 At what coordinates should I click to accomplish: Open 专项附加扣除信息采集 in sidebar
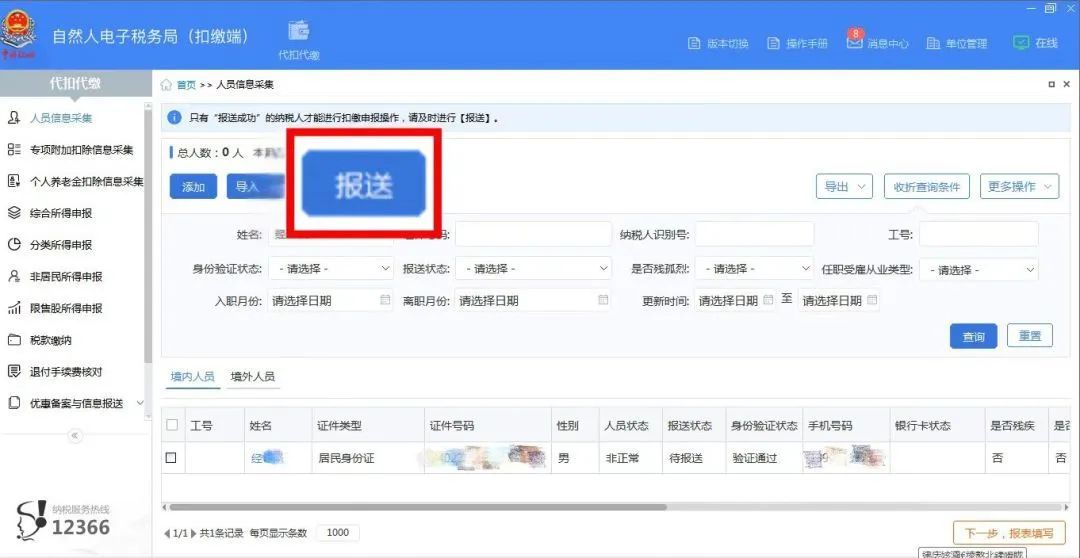[81, 150]
